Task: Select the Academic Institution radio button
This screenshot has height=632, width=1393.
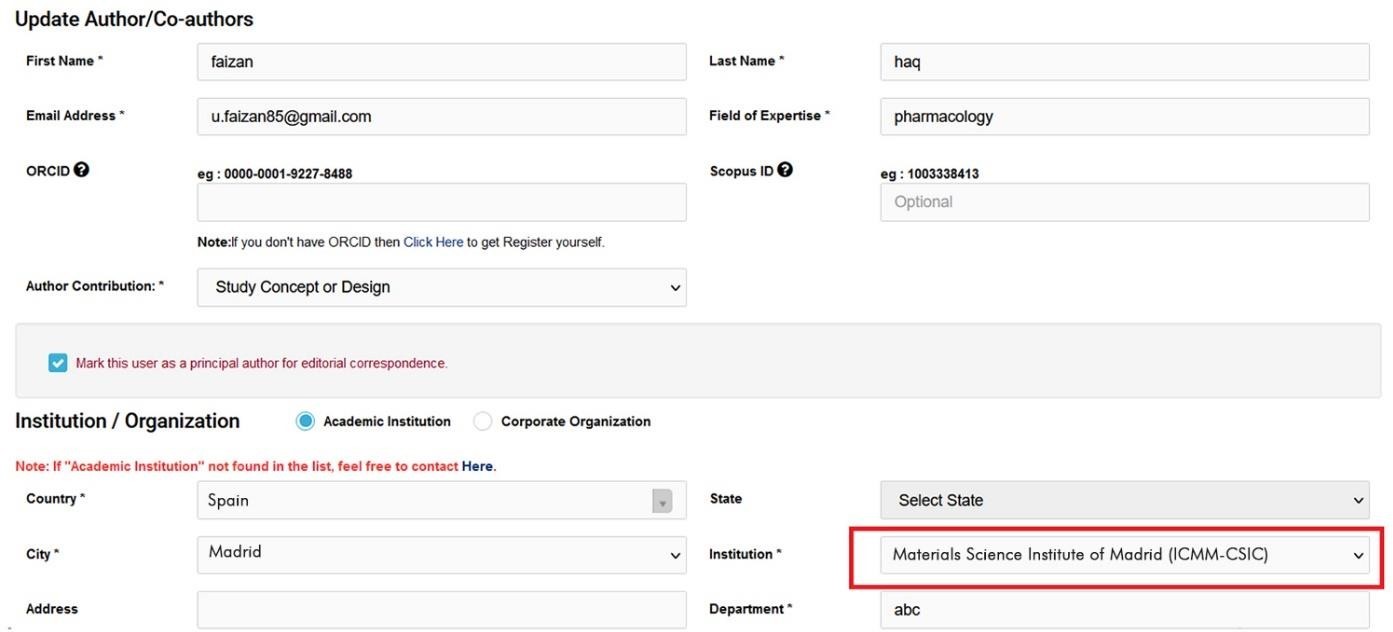Action: pos(305,422)
